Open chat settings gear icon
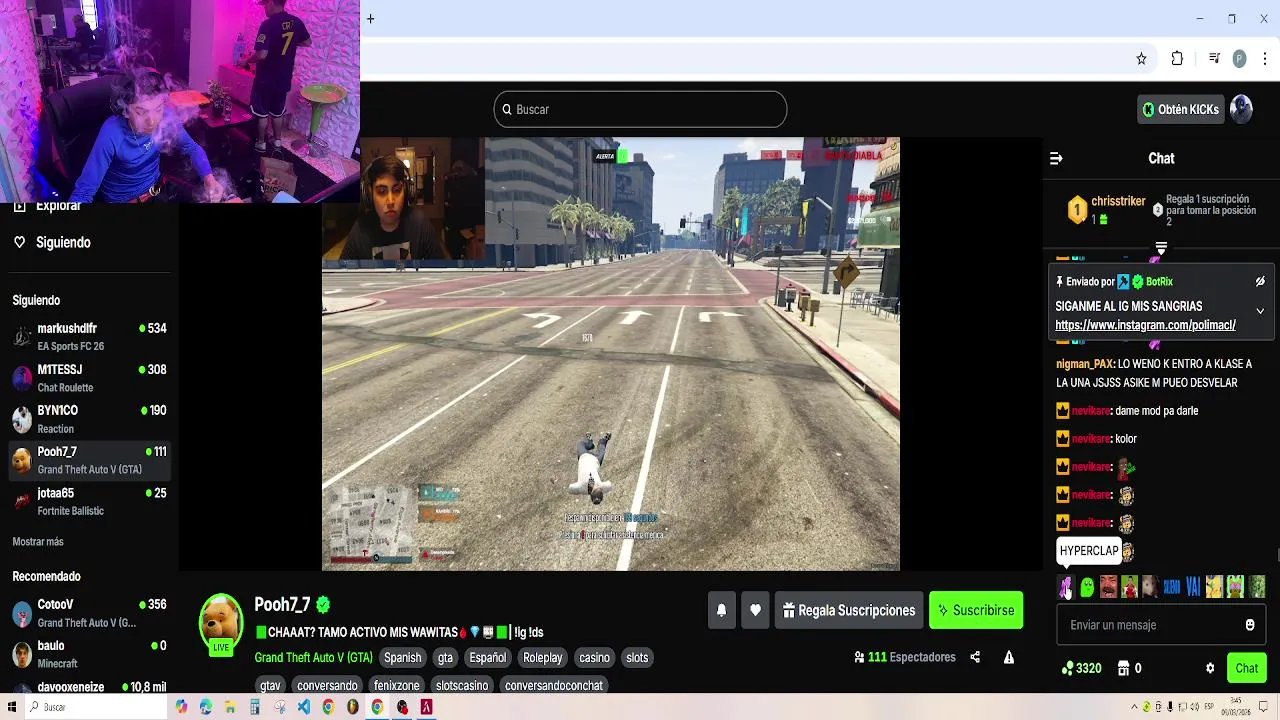Screen dimensions: 1280x720 pos(1210,668)
